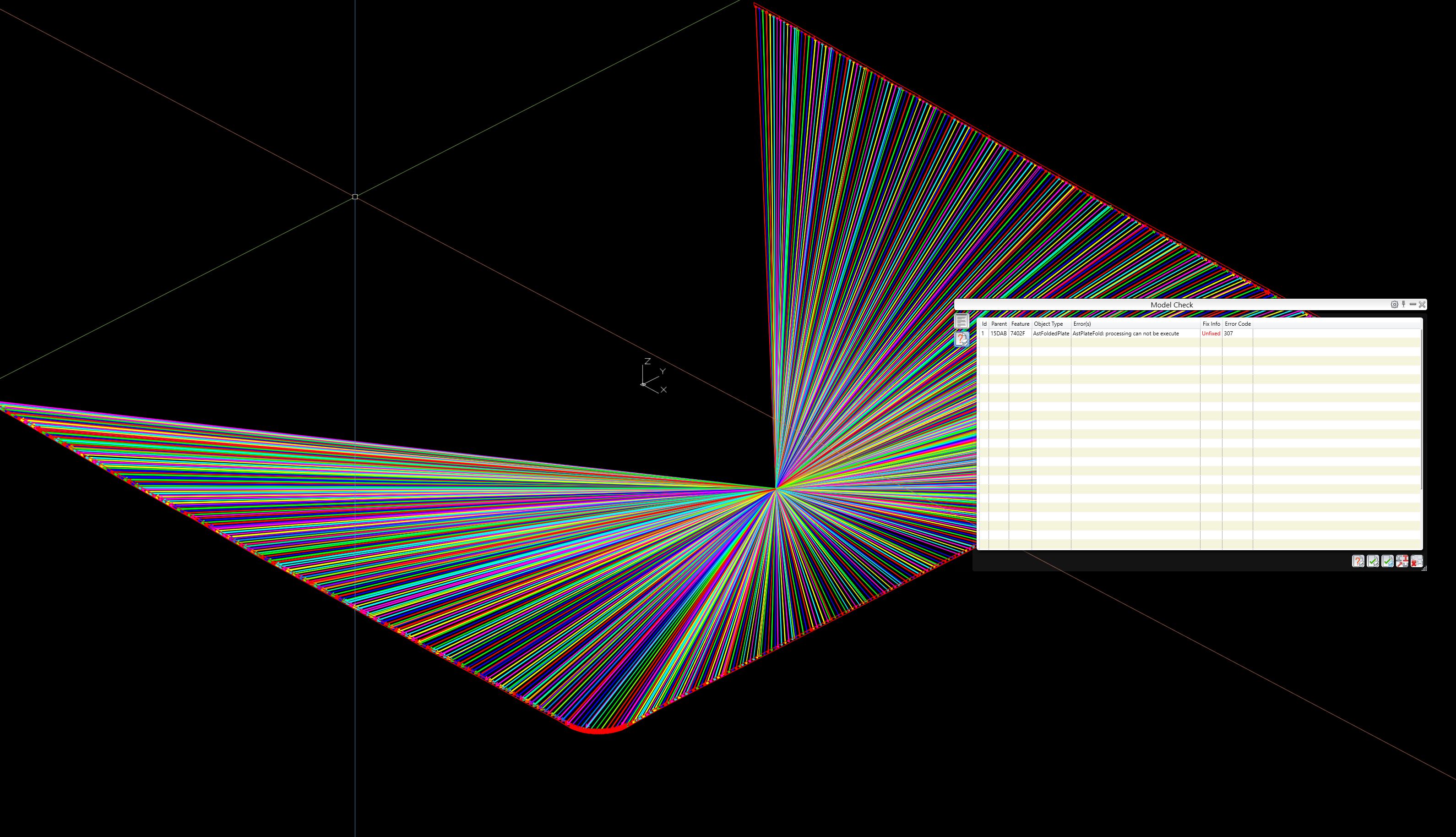Viewport: 1456px width, 837px height.
Task: Click the blue beam approve-check icon
Action: pyautogui.click(x=1388, y=562)
